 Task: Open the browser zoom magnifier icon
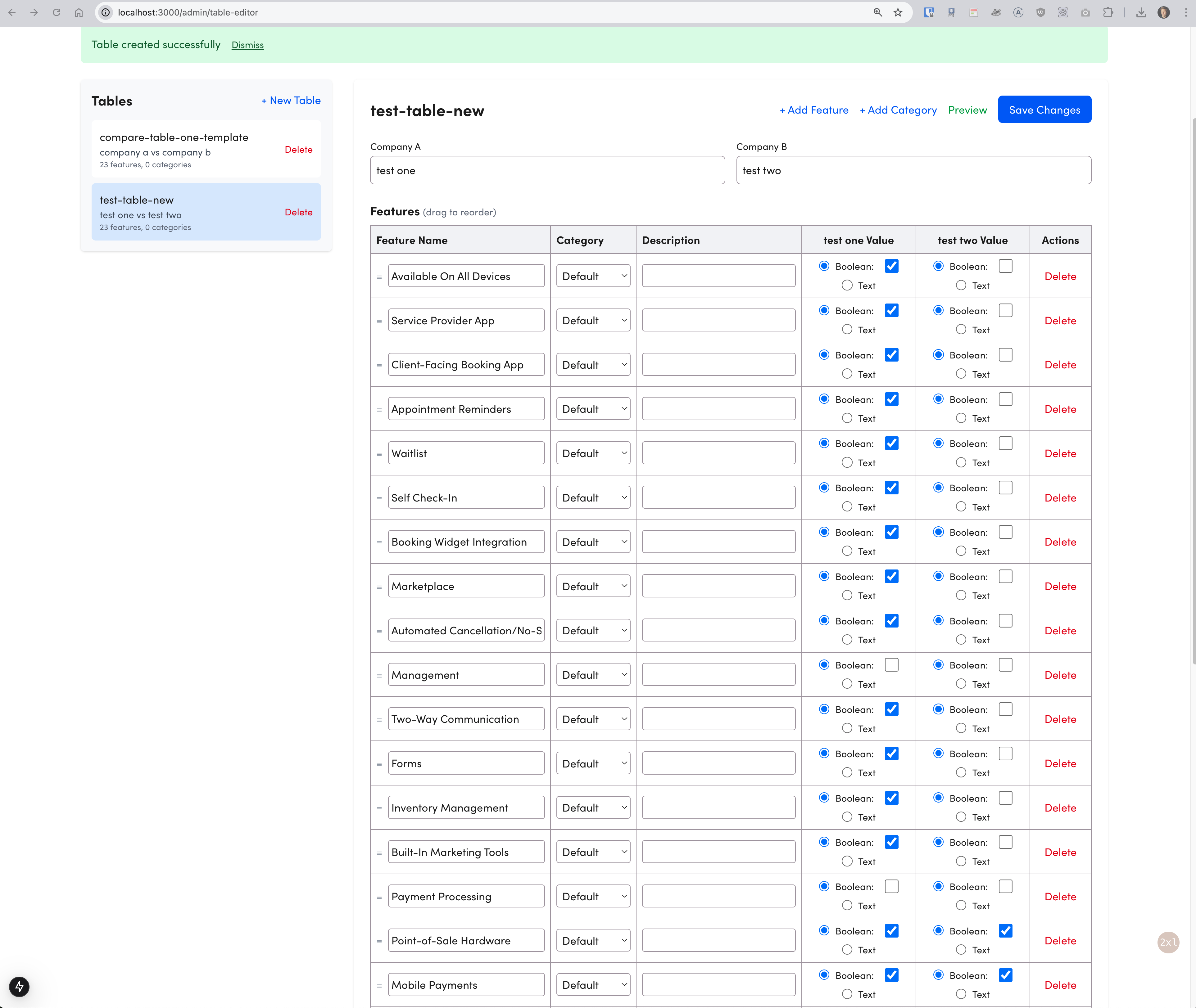(877, 12)
